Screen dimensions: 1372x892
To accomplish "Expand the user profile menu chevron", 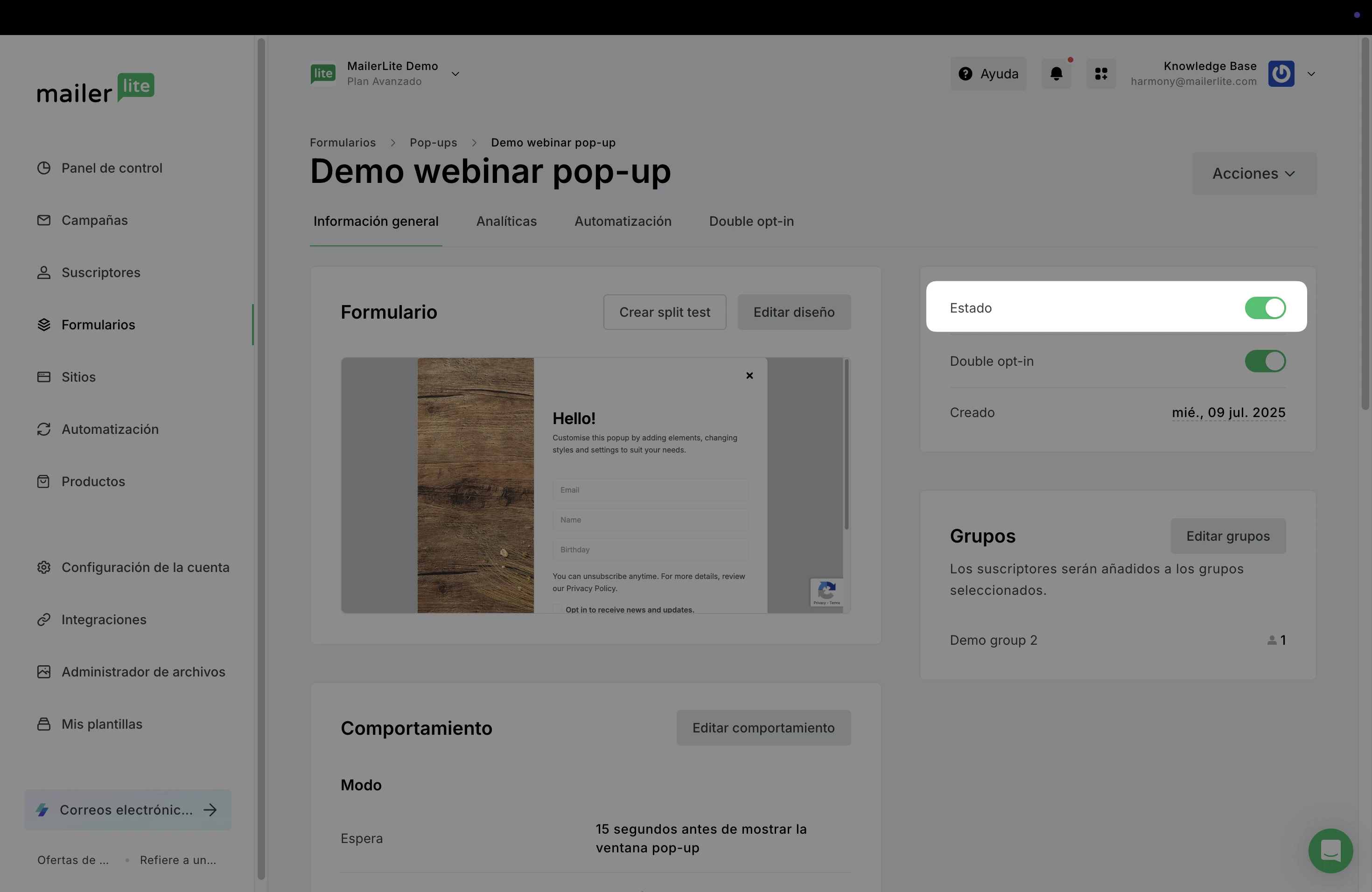I will click(1311, 74).
